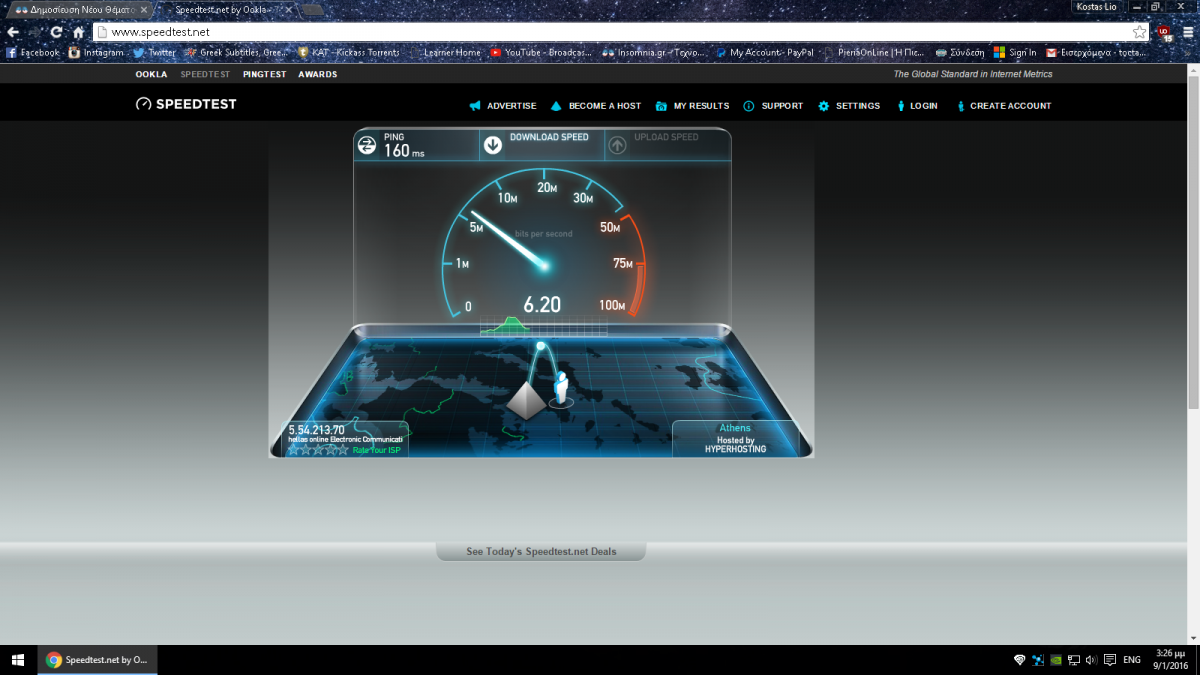Click the Athens server label
This screenshot has width=1200, height=675.
click(x=735, y=428)
